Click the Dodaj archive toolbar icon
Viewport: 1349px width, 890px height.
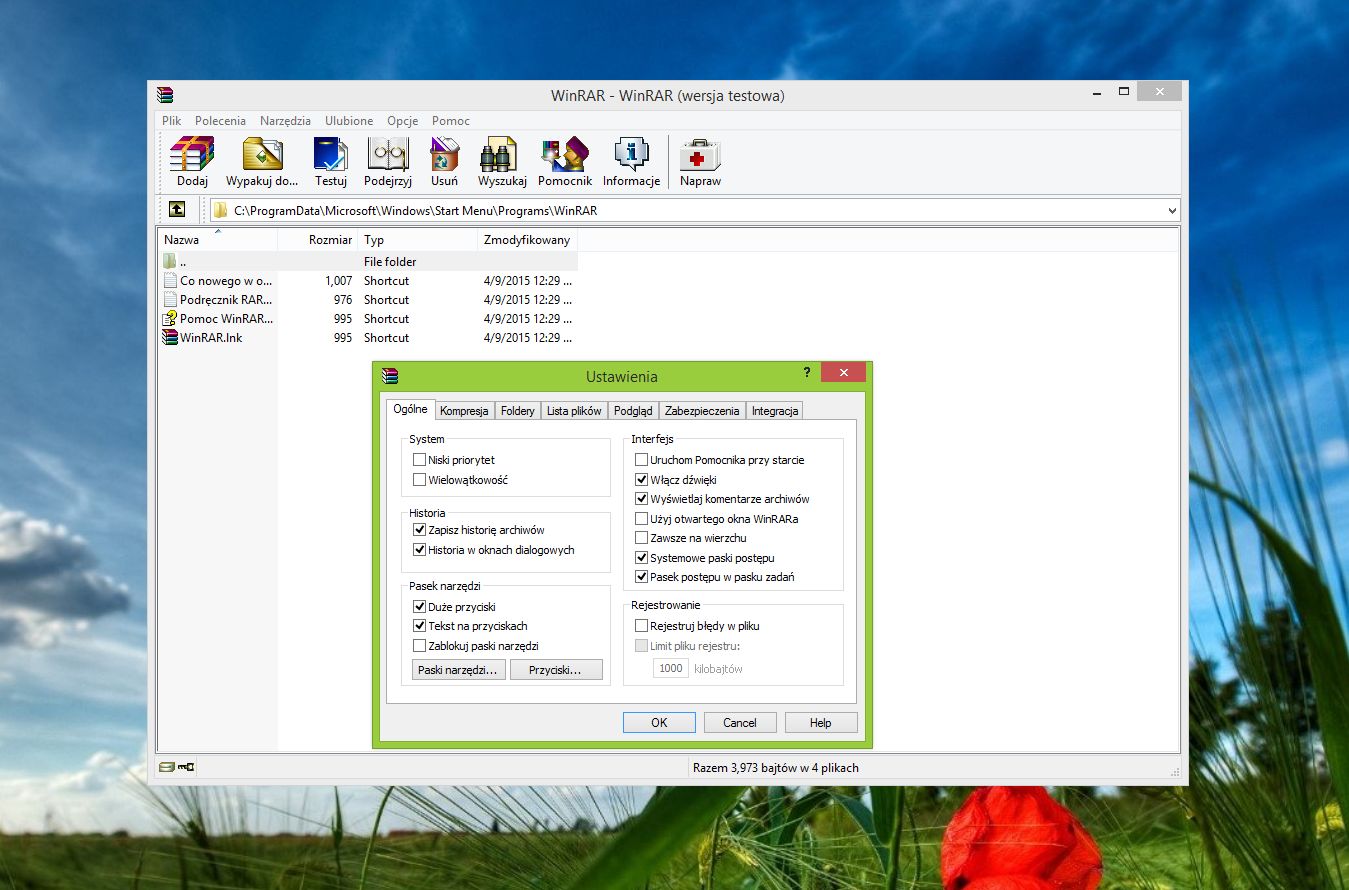point(192,162)
